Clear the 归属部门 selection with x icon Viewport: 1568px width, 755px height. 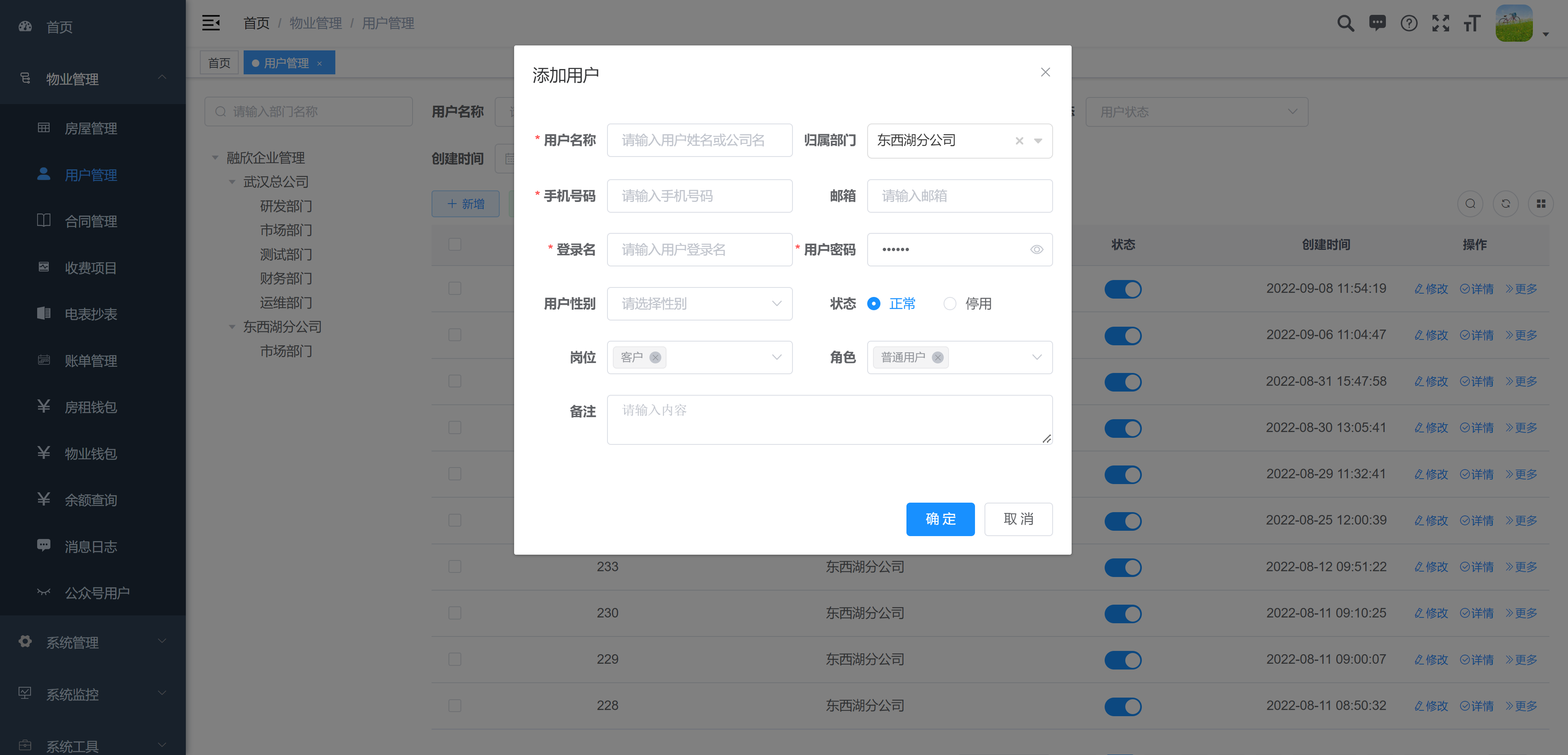coord(1020,141)
